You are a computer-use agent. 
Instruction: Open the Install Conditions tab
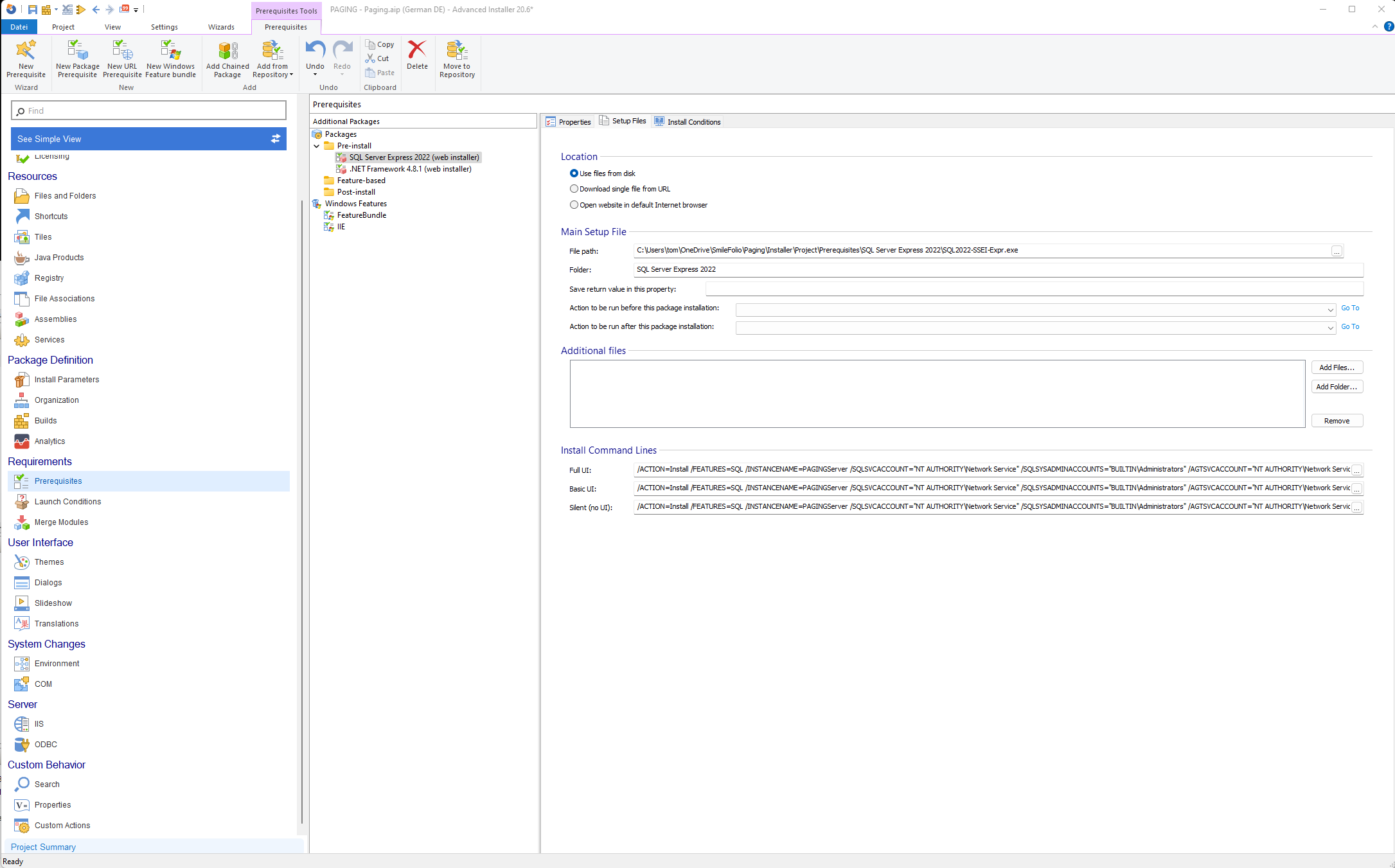point(688,121)
